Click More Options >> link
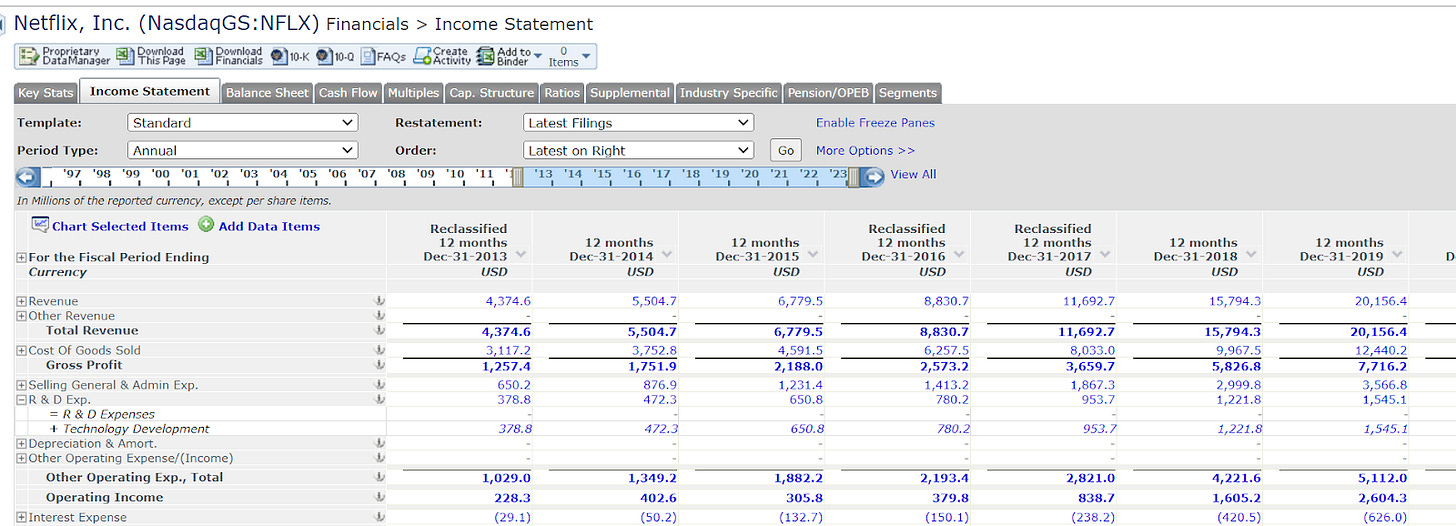This screenshot has width=1456, height=526. (865, 150)
